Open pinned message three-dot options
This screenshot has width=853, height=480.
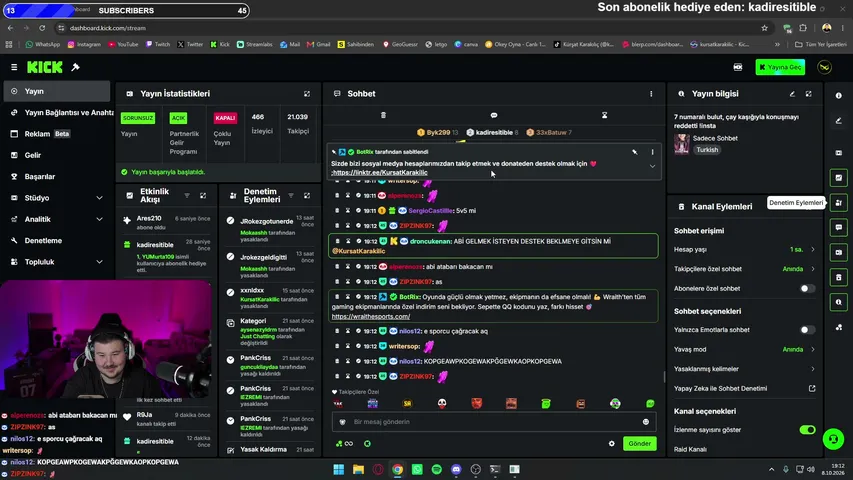(x=652, y=152)
